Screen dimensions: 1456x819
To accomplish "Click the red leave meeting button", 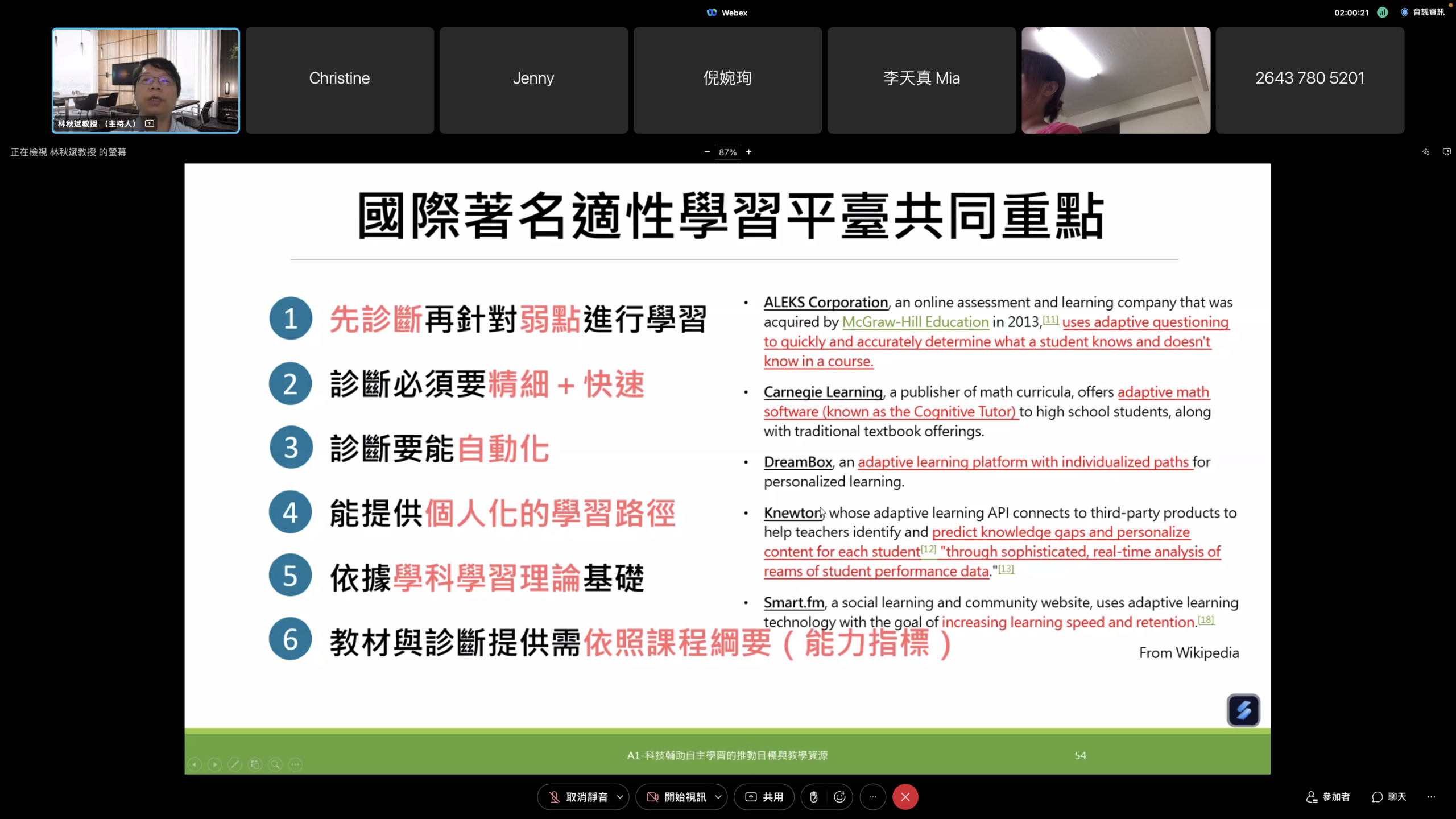I will 905,797.
